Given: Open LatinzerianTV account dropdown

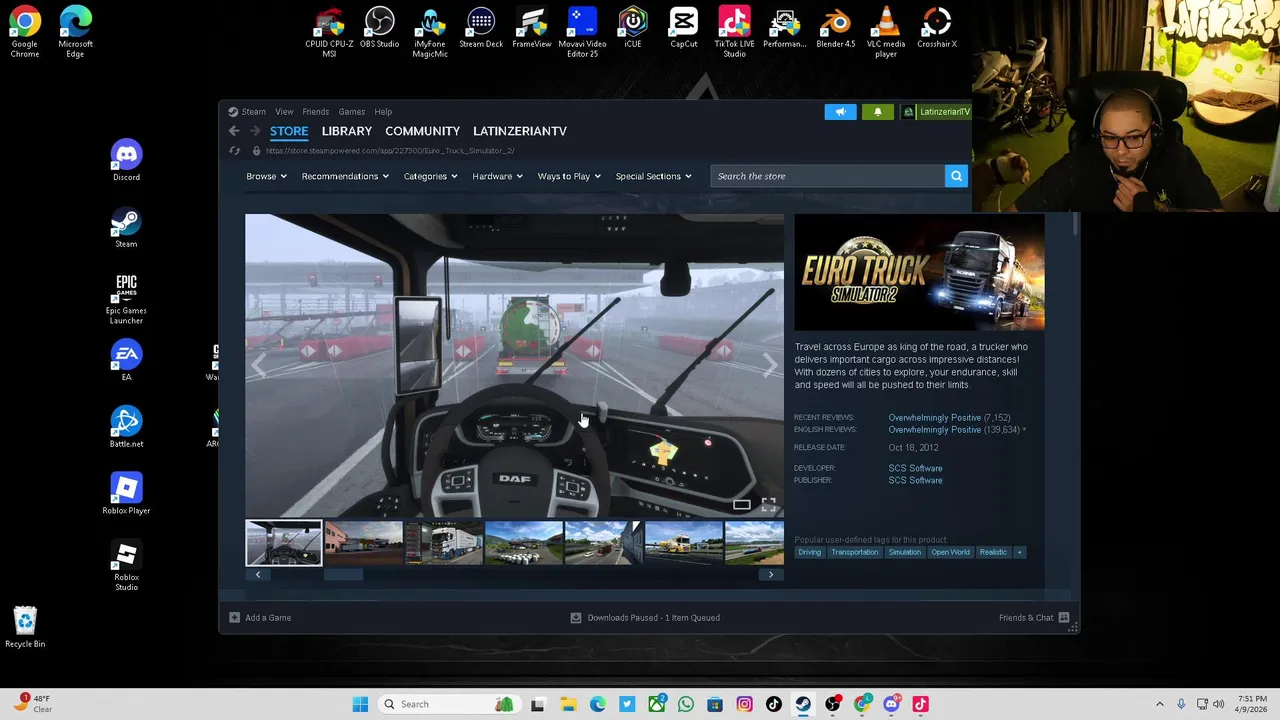Looking at the screenshot, I should pos(936,112).
